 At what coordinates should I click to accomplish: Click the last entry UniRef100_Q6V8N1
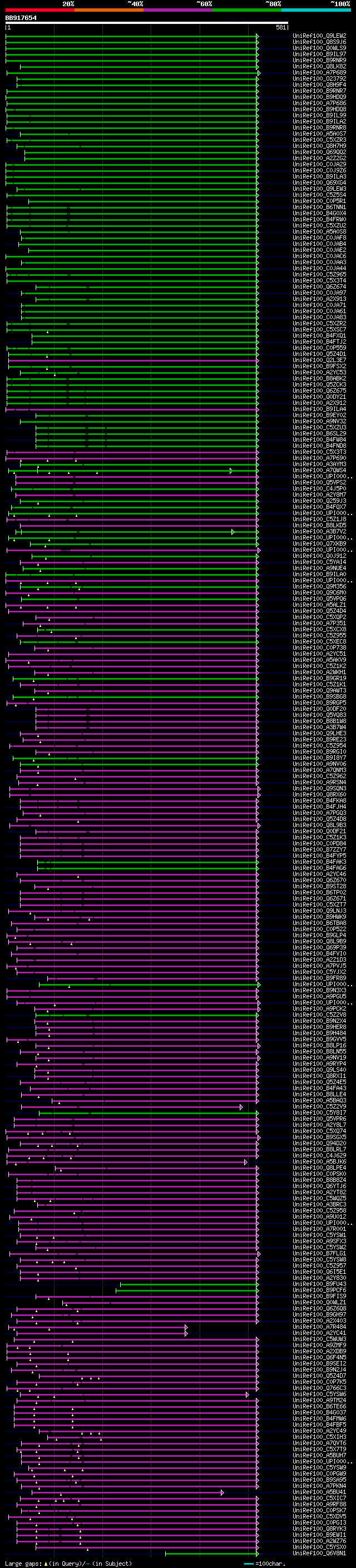[x=319, y=1553]
